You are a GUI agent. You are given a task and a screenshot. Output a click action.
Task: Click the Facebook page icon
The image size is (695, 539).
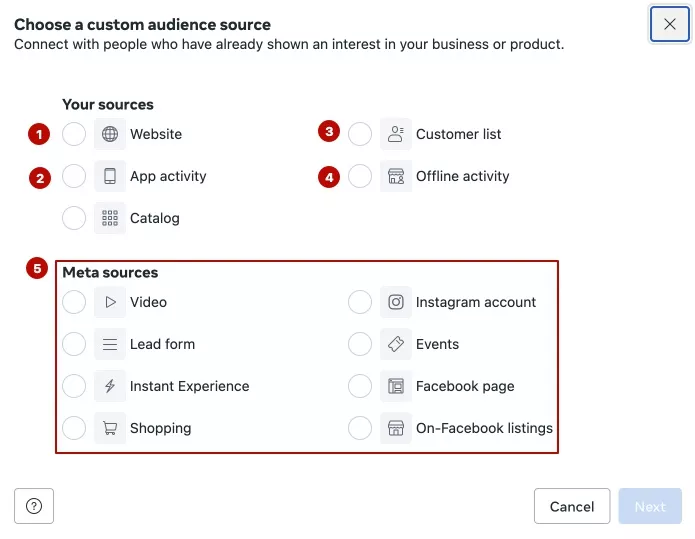click(396, 386)
